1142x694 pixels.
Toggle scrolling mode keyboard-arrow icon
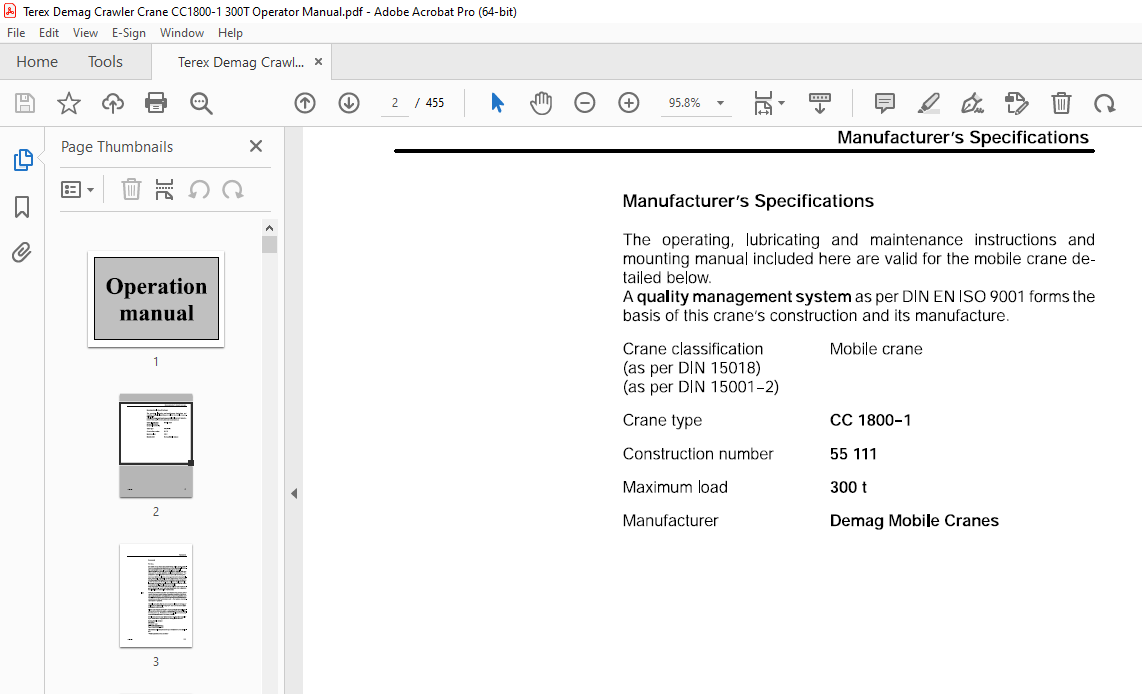[x=819, y=103]
